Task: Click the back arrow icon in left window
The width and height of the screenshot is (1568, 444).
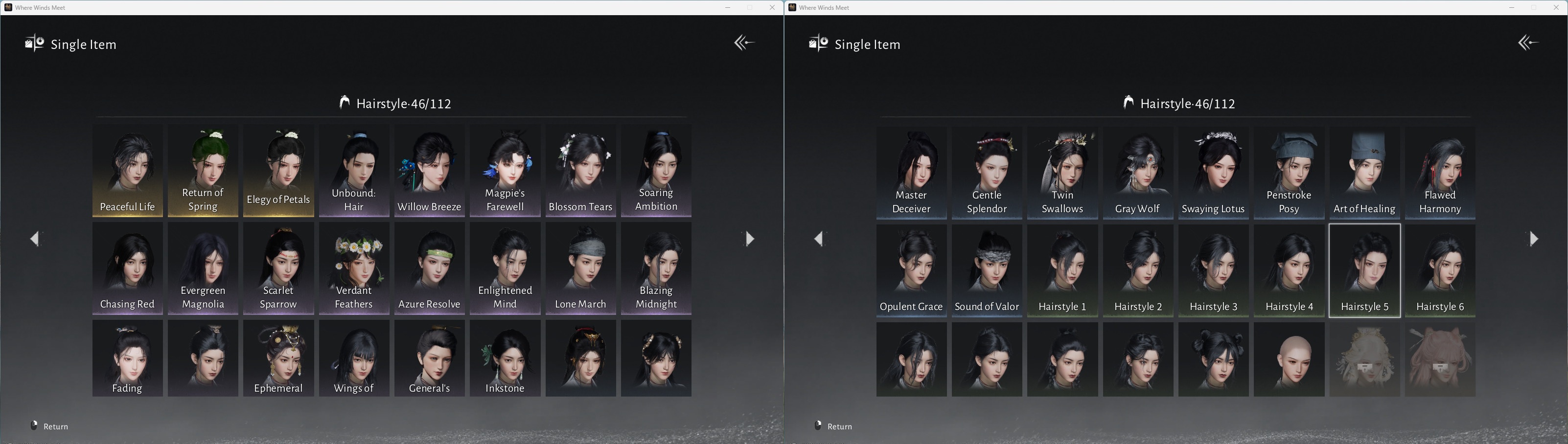Action: click(x=744, y=43)
